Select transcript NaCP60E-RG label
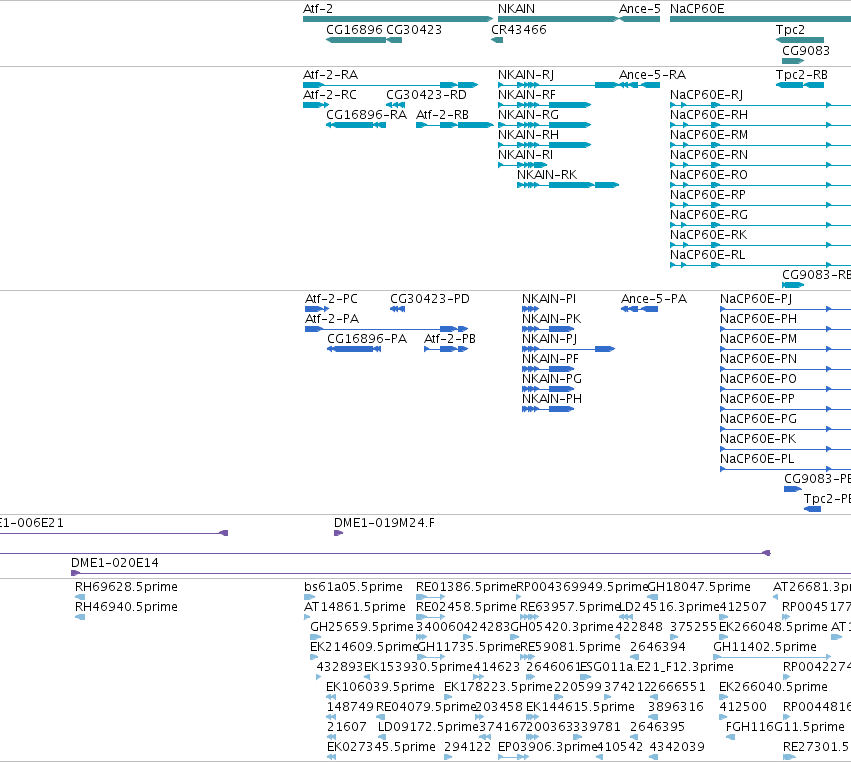Image resolution: width=851 pixels, height=762 pixels. (x=709, y=214)
